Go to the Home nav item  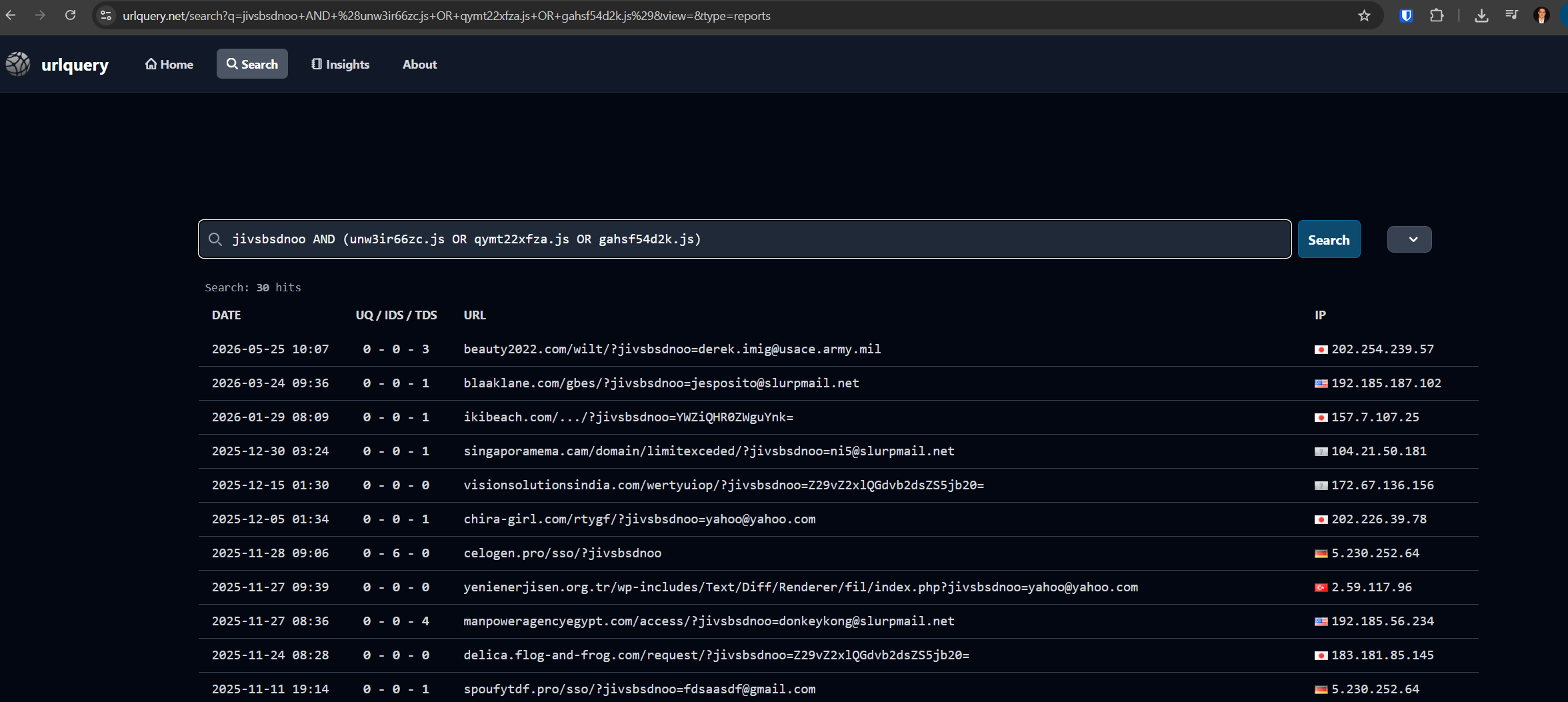tap(169, 64)
